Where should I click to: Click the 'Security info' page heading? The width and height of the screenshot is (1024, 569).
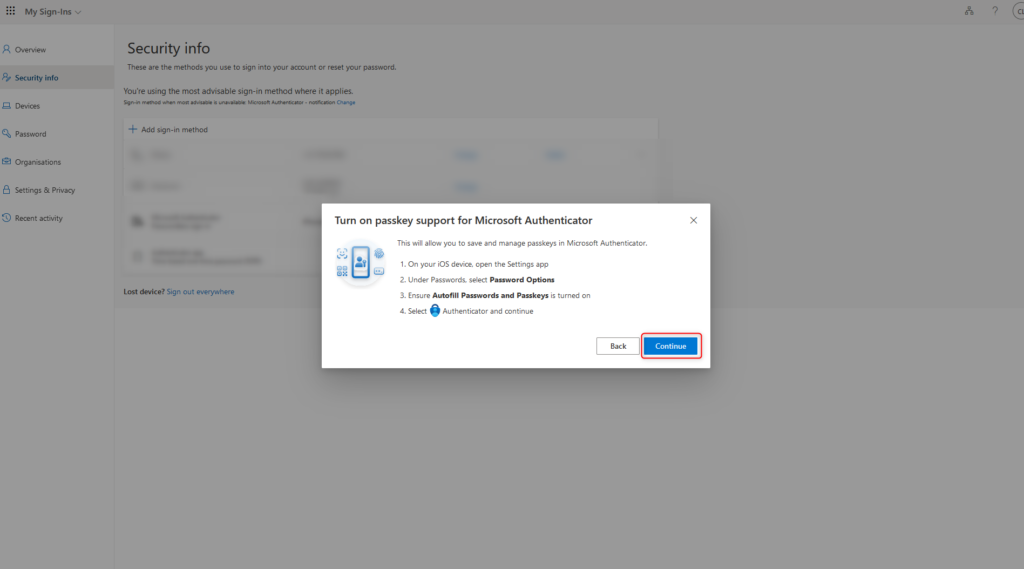(168, 48)
